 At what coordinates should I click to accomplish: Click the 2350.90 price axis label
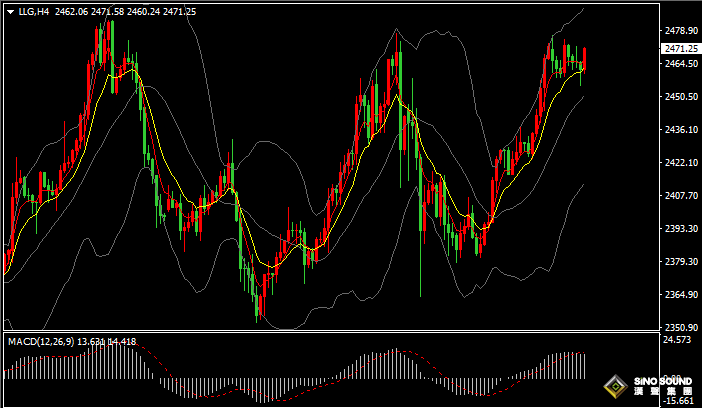click(x=680, y=327)
